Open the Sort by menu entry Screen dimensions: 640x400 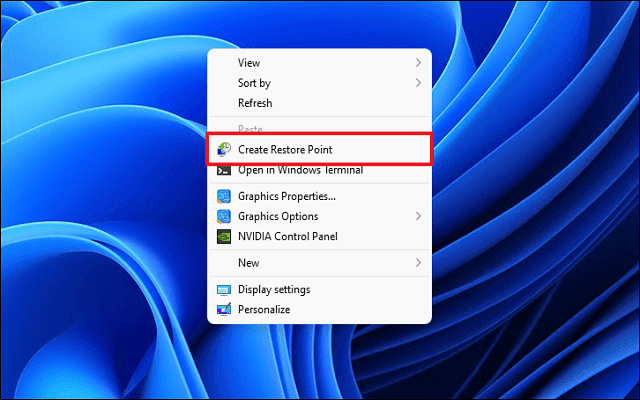(319, 83)
